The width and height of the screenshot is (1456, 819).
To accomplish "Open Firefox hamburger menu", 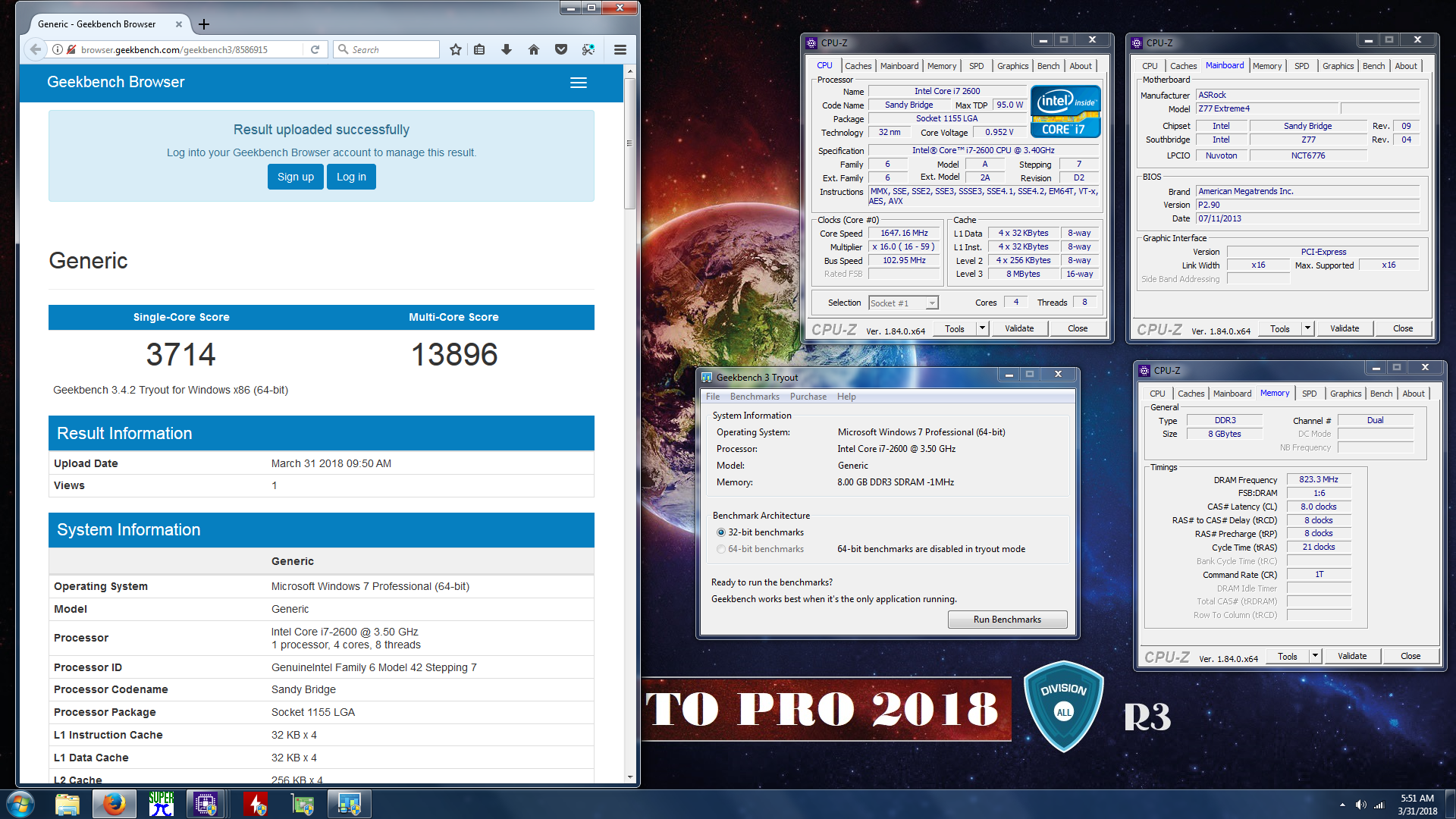I will (620, 49).
